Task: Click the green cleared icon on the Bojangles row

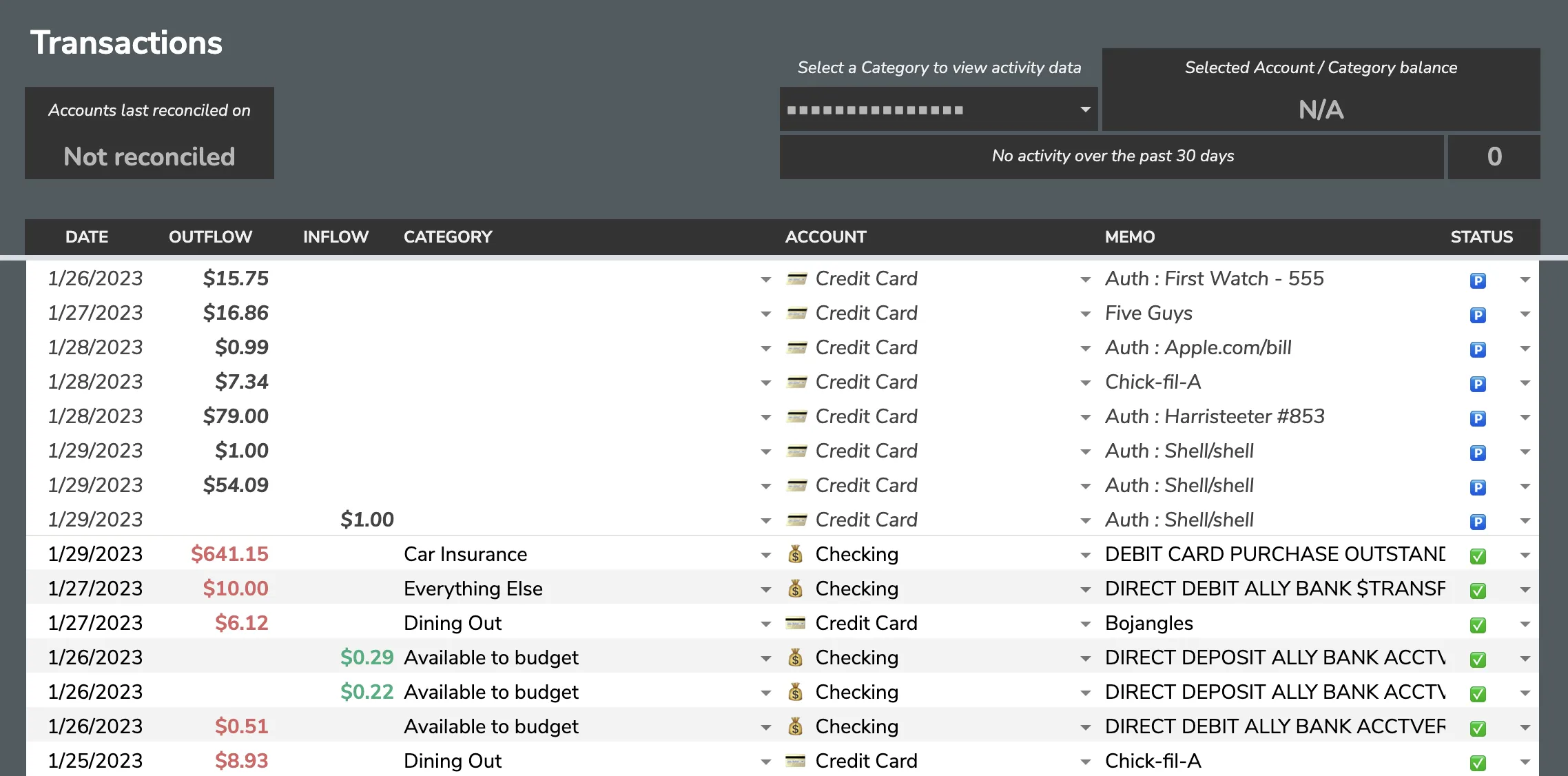Action: coord(1478,624)
